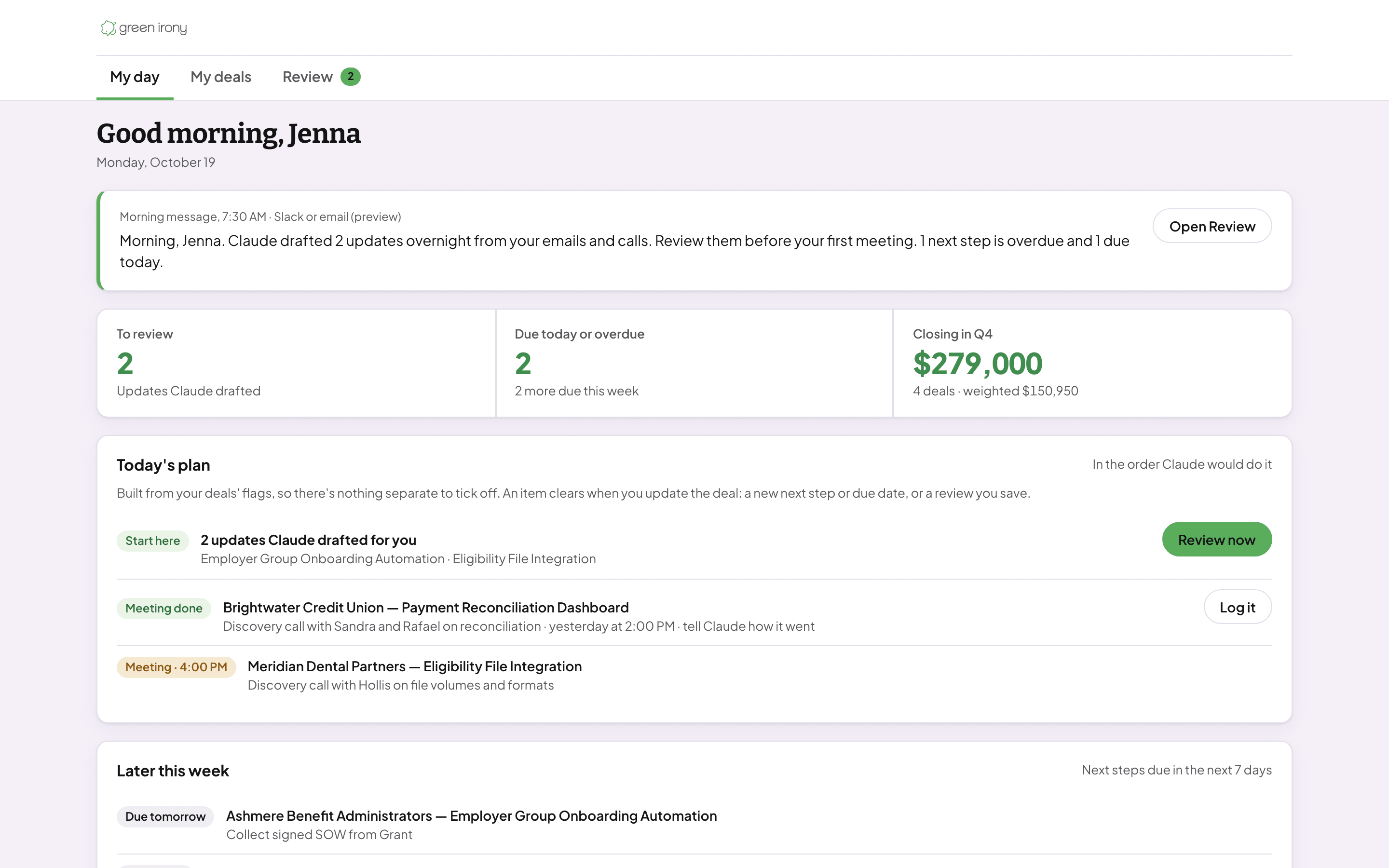Select the To review stat card

[x=296, y=363]
